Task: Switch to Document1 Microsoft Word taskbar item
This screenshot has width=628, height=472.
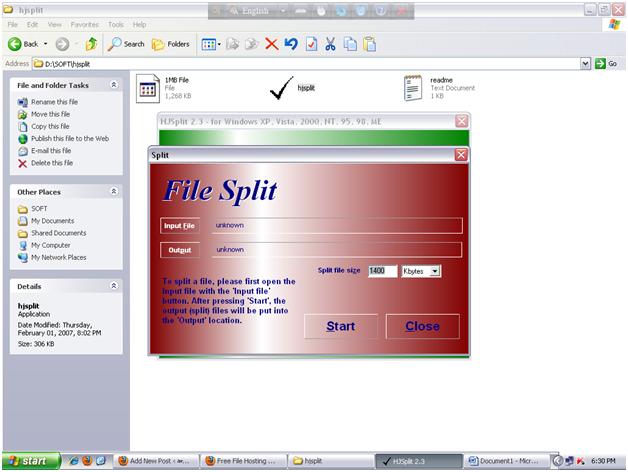Action: (505, 461)
